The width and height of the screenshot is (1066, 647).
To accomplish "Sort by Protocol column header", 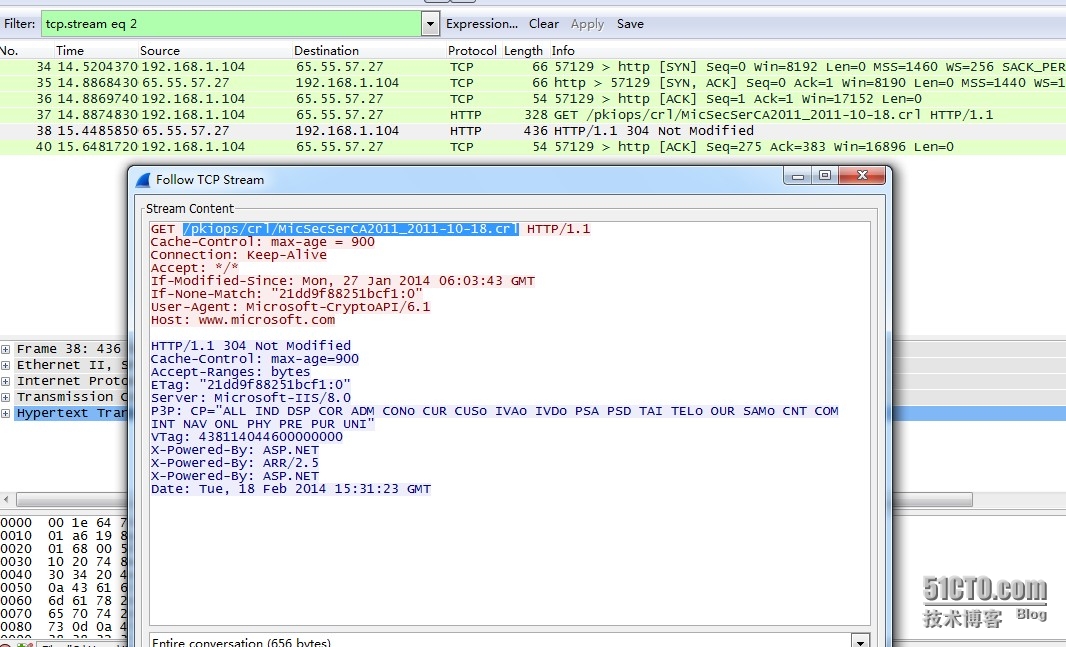I will (472, 50).
